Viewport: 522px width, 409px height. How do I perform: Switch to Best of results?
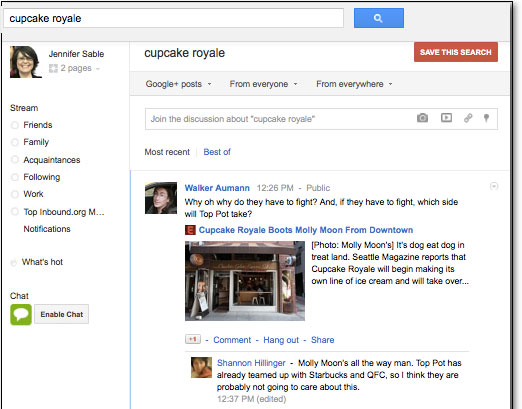click(217, 152)
